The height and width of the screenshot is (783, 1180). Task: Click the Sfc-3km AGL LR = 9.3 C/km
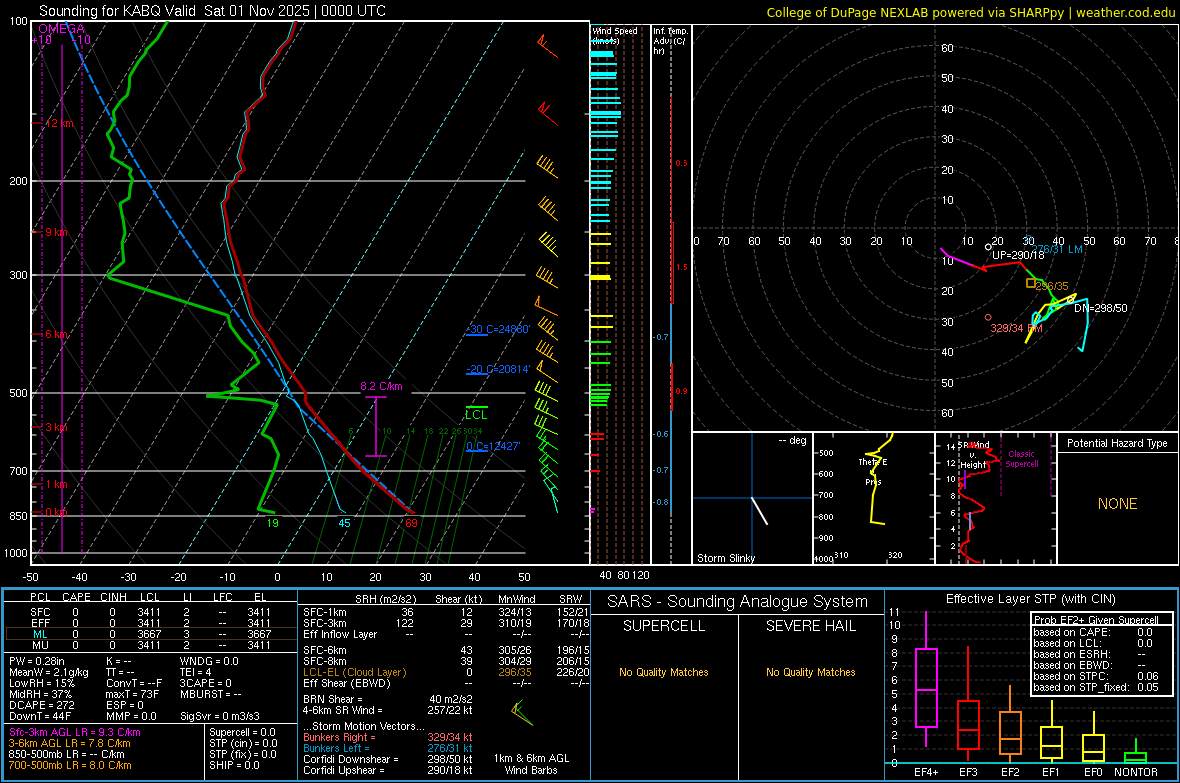point(75,732)
